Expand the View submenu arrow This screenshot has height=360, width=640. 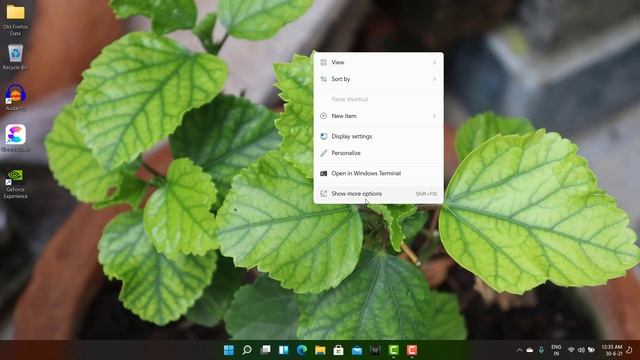pyautogui.click(x=434, y=62)
